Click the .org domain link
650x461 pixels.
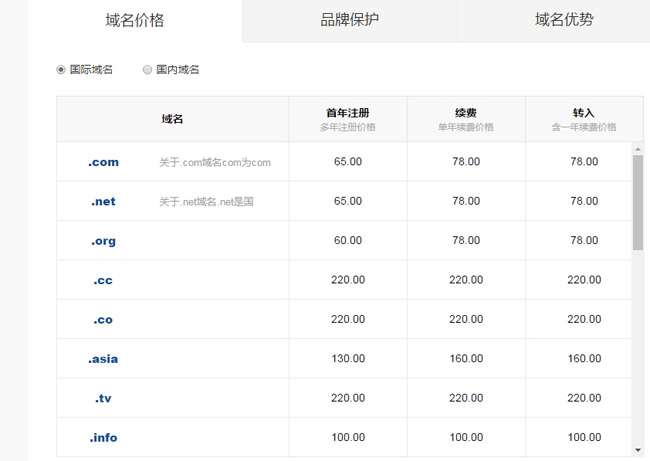(x=103, y=241)
